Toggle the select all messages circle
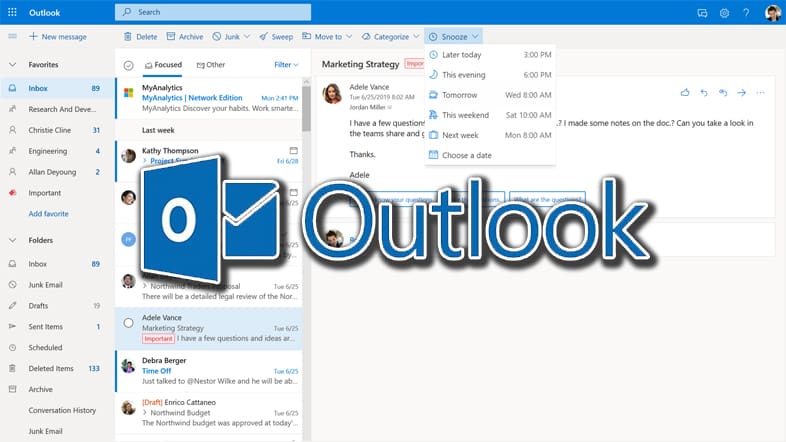The height and width of the screenshot is (442, 786). (x=128, y=65)
